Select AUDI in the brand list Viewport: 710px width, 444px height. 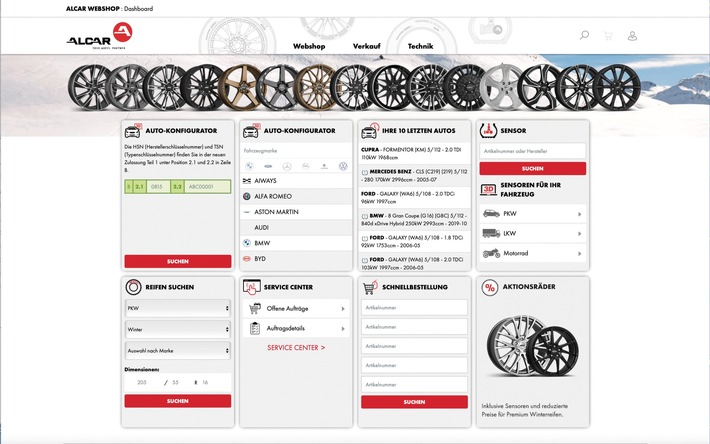click(296, 227)
